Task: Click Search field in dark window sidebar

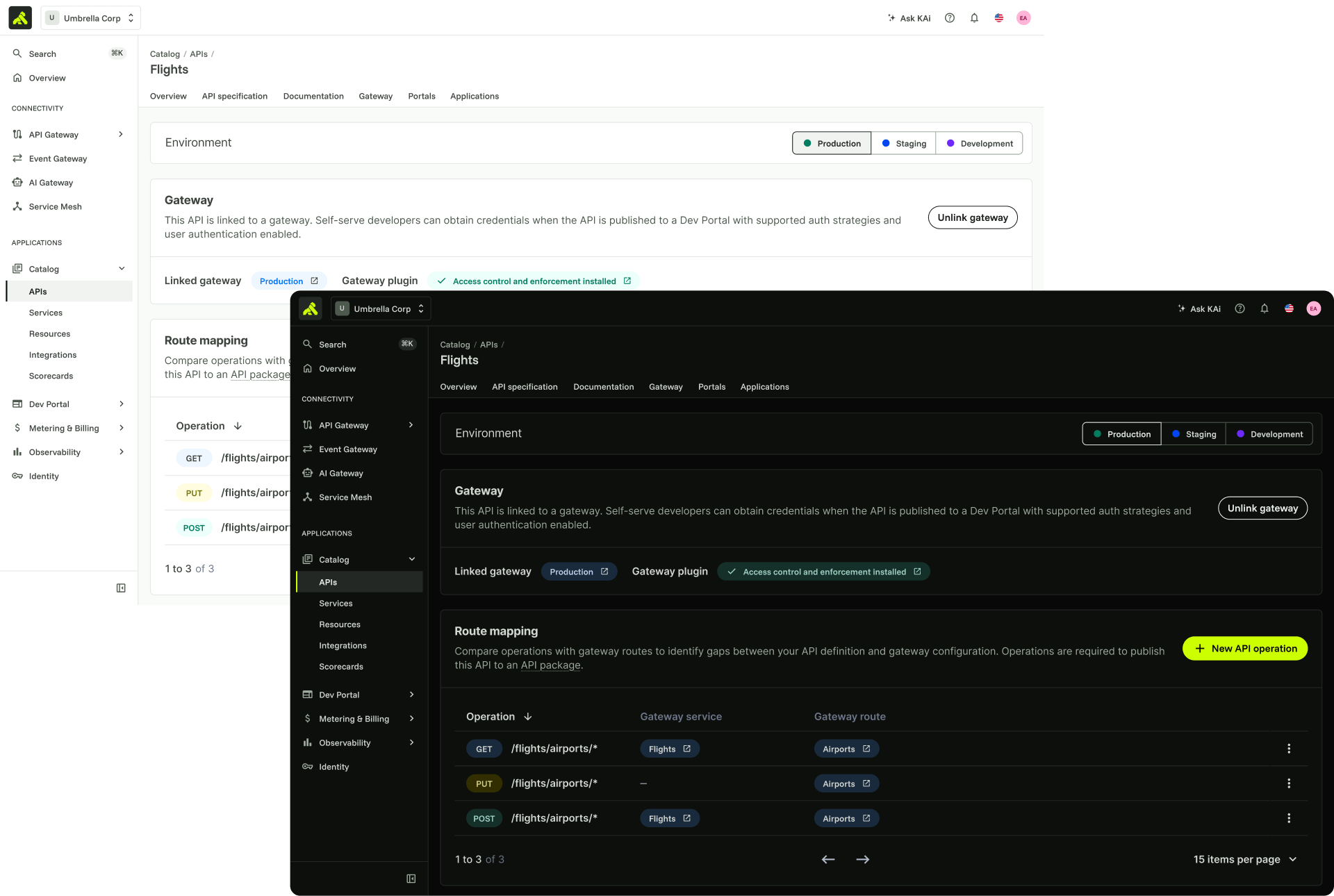Action: coord(359,345)
